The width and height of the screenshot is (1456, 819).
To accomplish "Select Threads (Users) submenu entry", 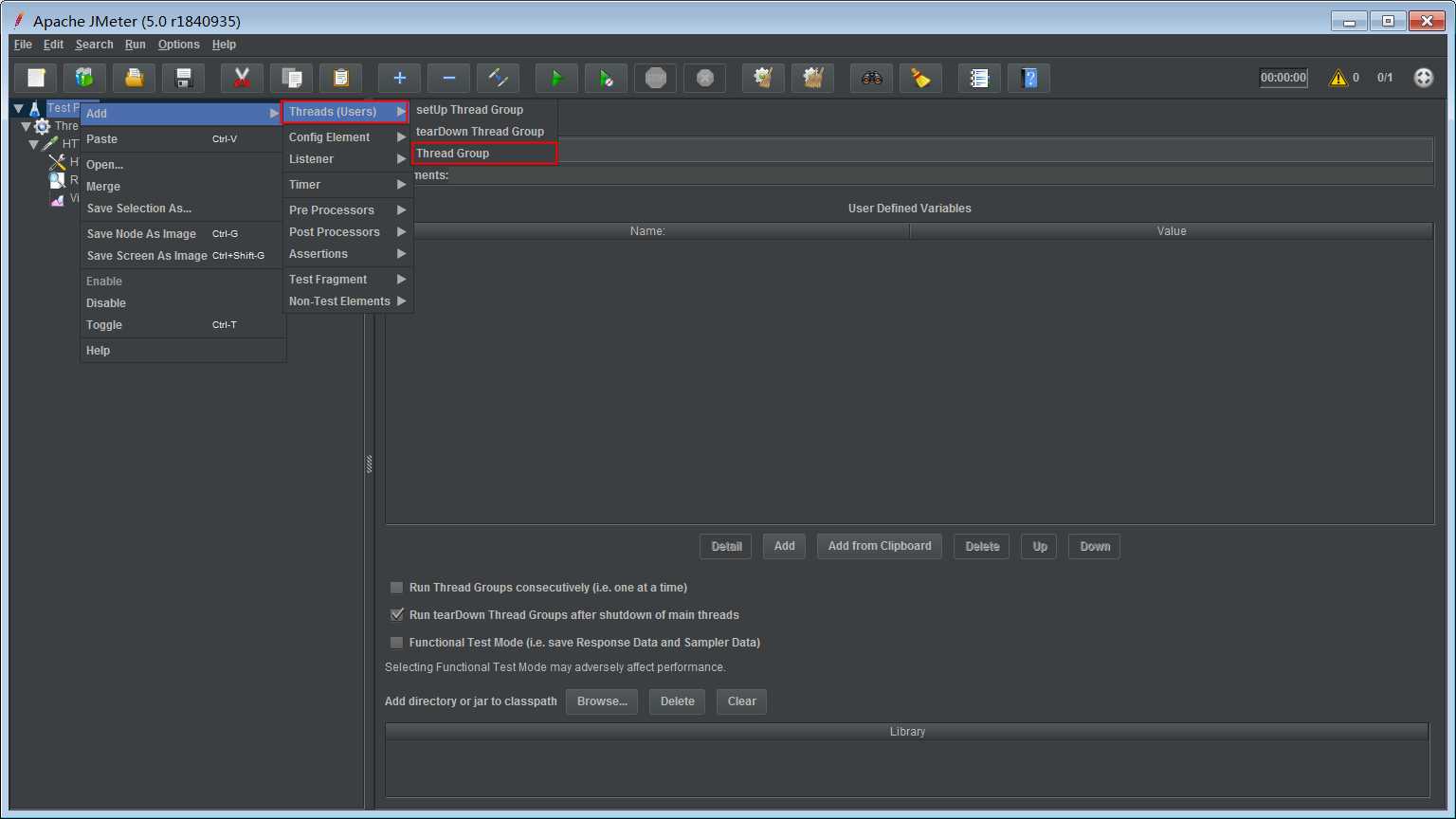I will coord(346,112).
